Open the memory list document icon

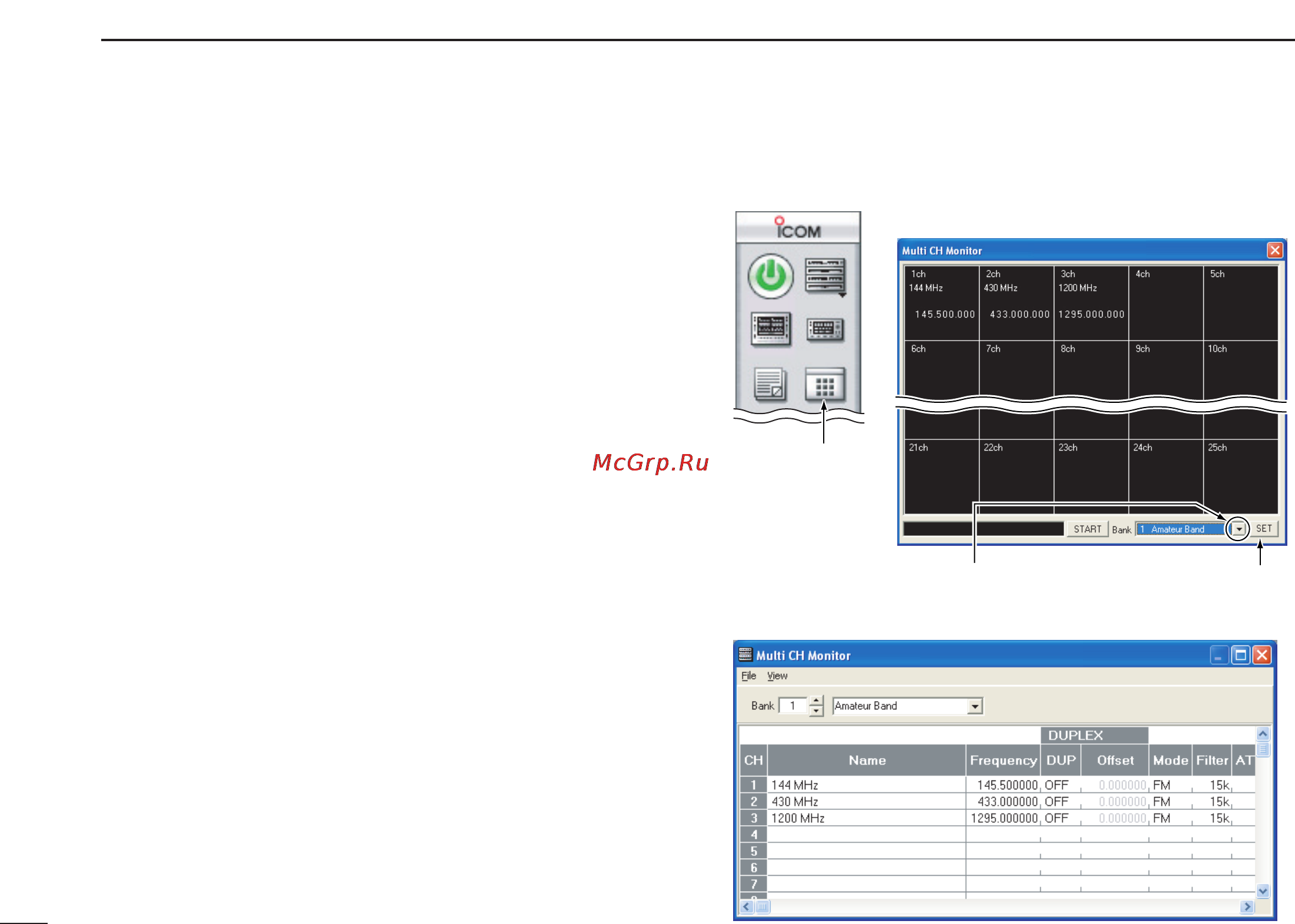coord(770,385)
